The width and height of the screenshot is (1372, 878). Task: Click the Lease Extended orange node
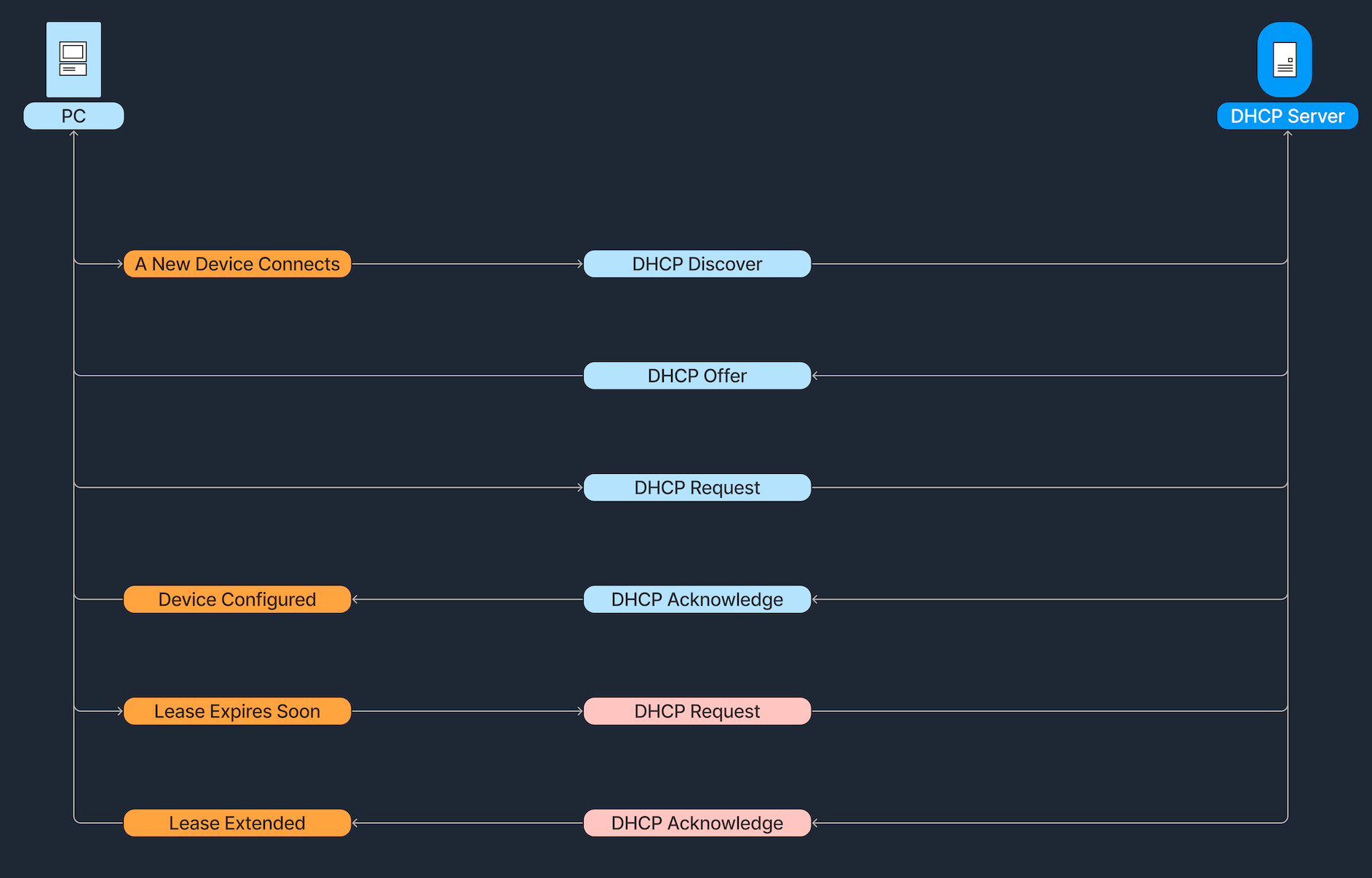pyautogui.click(x=237, y=823)
